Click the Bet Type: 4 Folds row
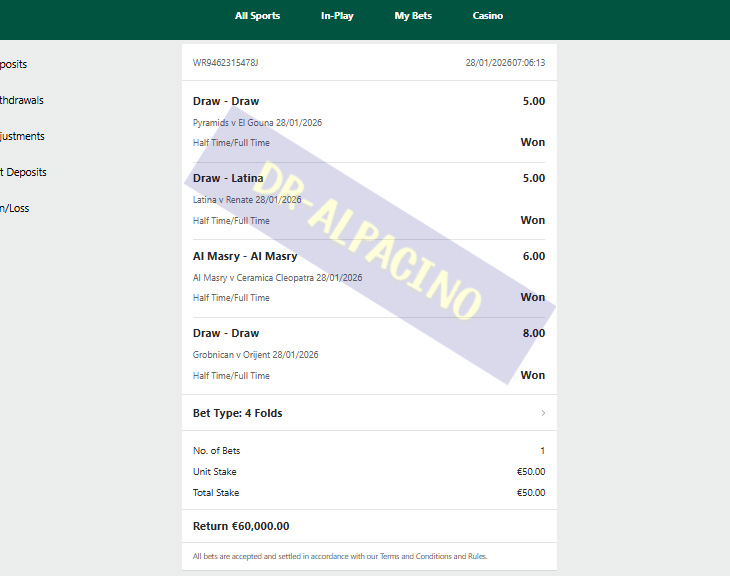The height and width of the screenshot is (576, 730). tap(369, 413)
